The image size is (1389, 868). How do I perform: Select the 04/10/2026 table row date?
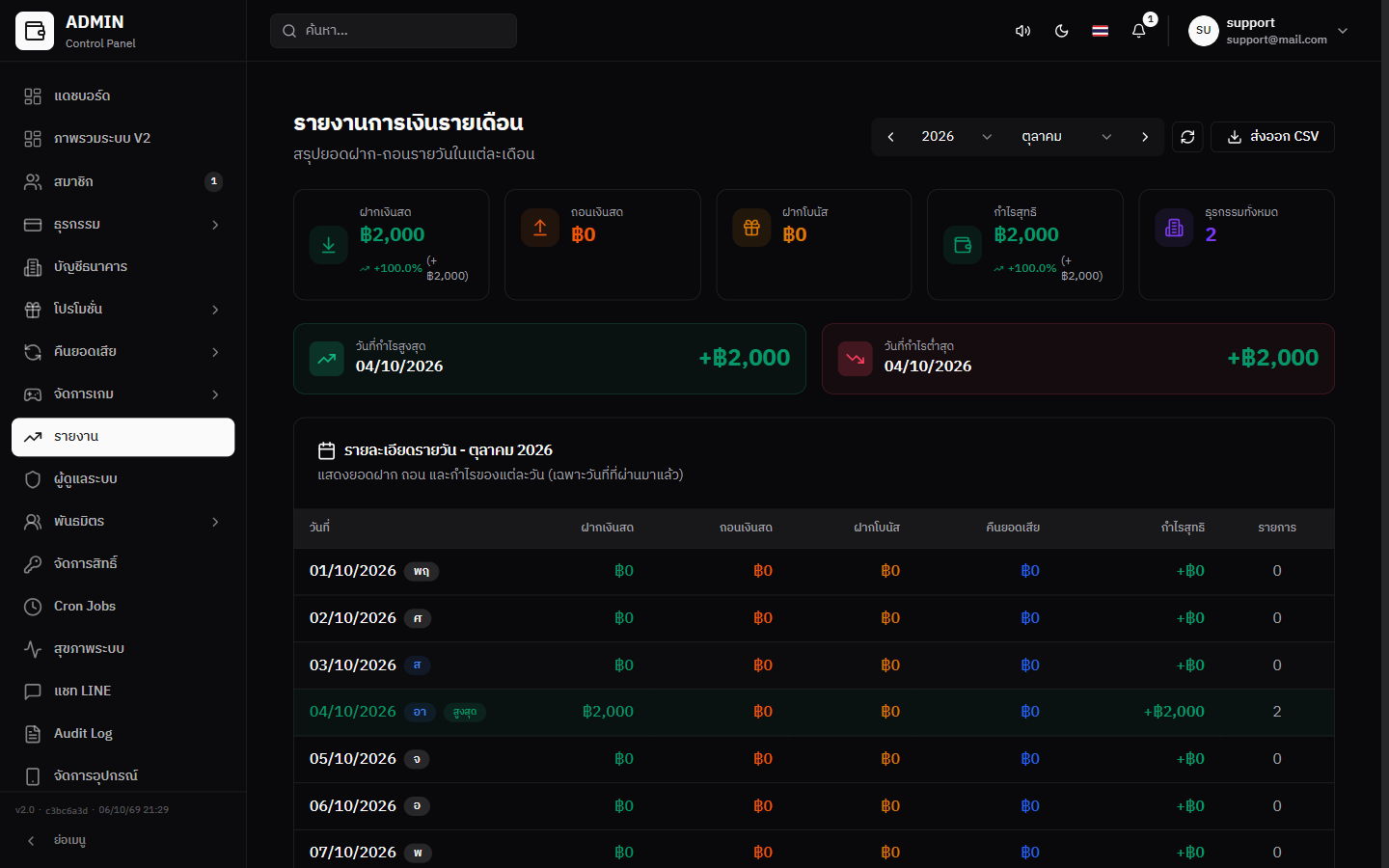(353, 712)
